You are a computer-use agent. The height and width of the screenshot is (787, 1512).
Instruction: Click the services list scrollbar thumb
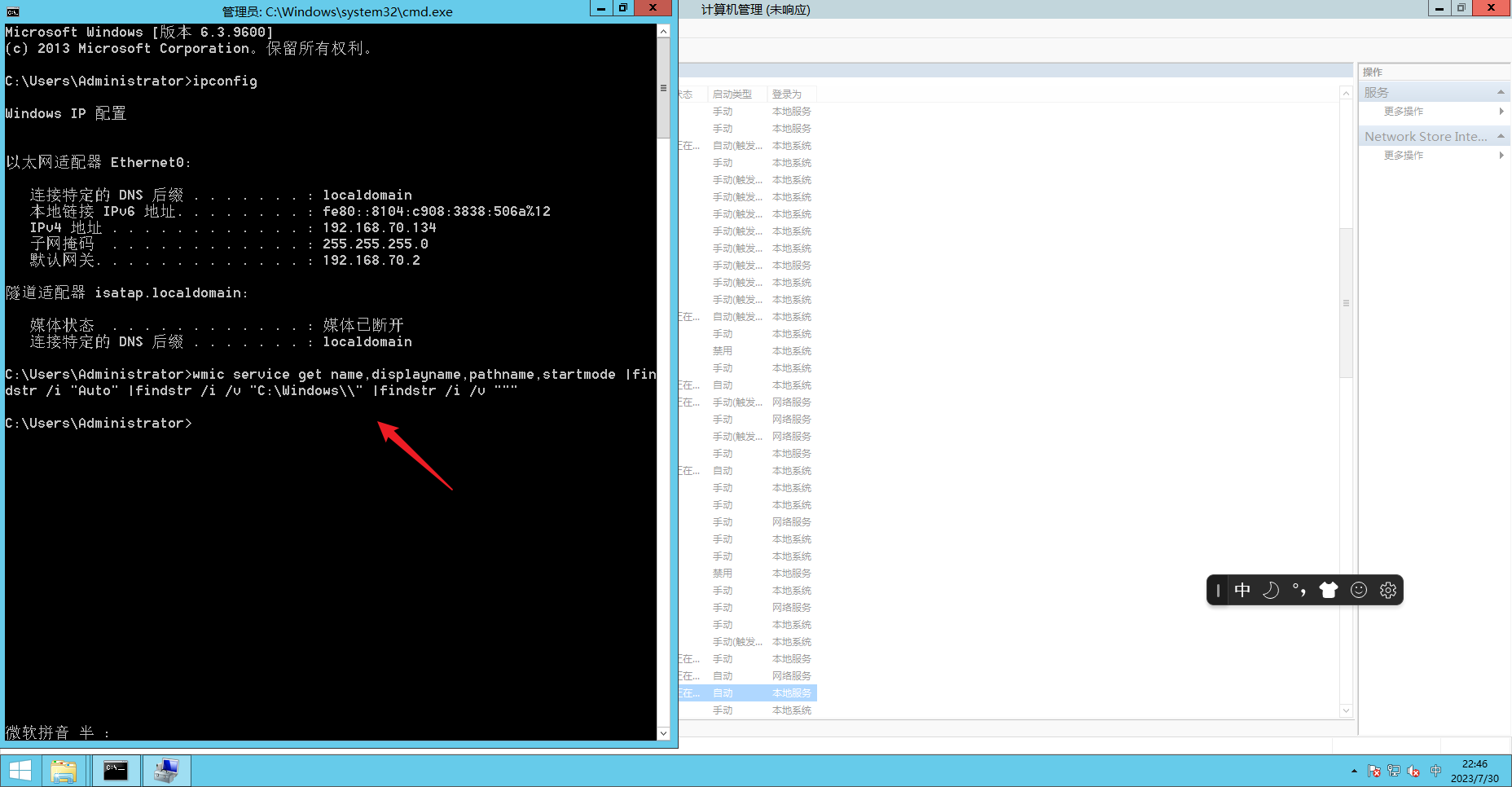pos(1346,303)
